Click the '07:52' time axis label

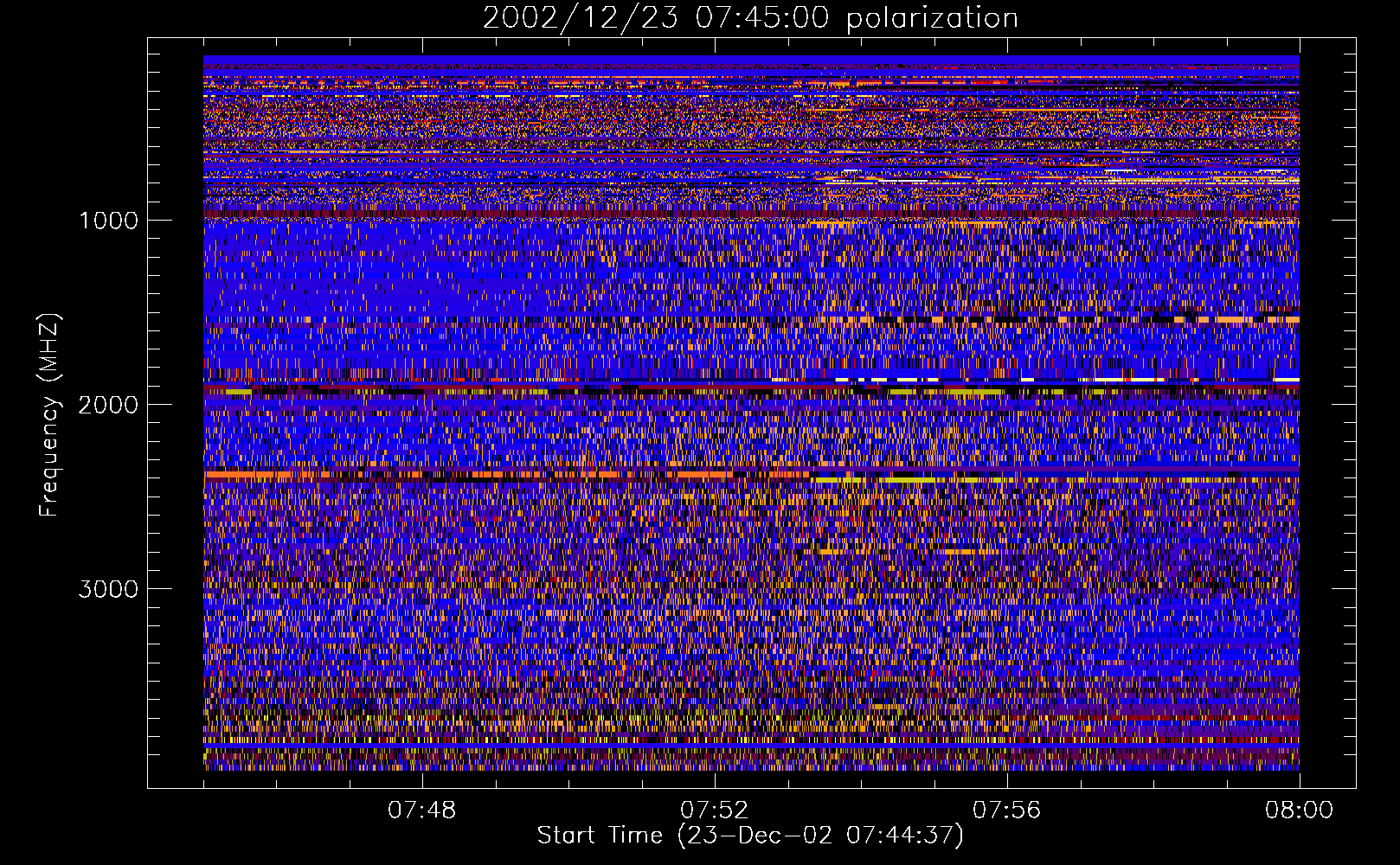(x=714, y=811)
